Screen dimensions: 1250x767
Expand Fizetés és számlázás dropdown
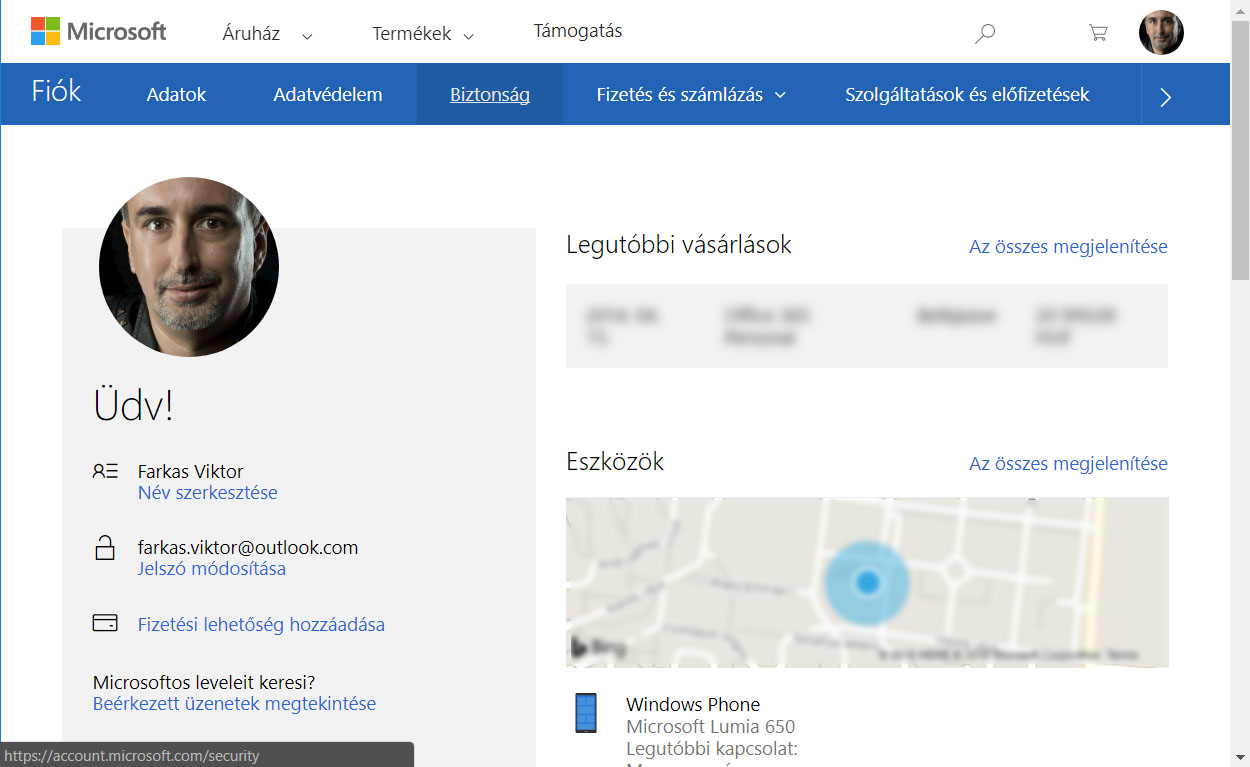(x=691, y=95)
